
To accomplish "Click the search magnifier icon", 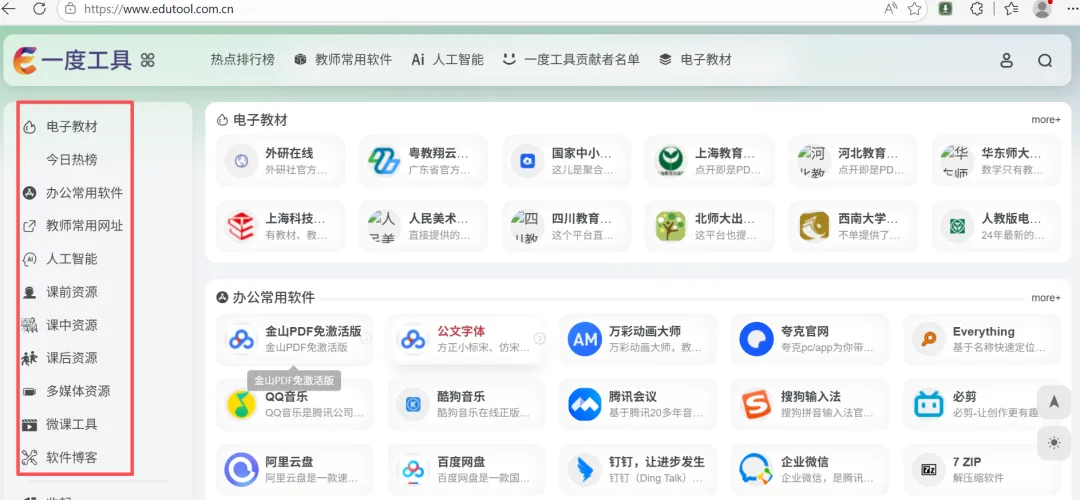I will [x=1045, y=61].
